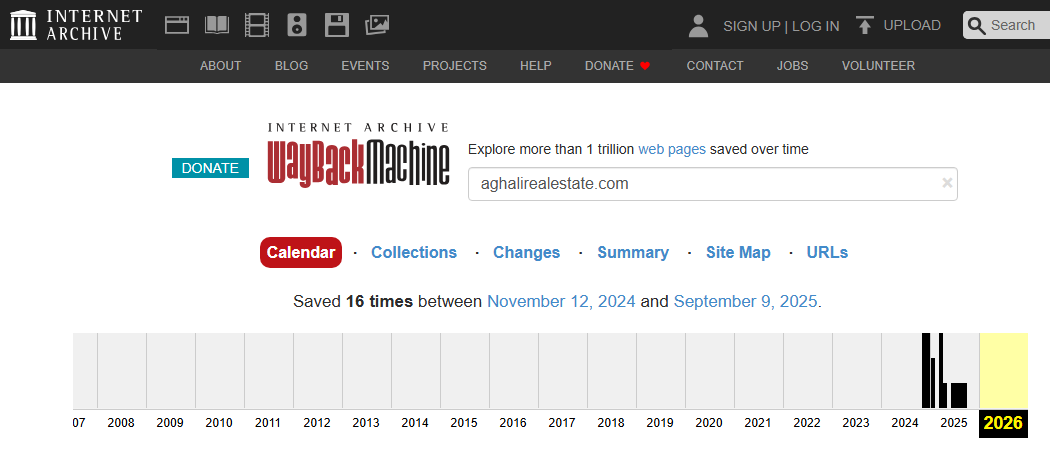1050x459 pixels.
Task: Click the SIGN UP link
Action: pyautogui.click(x=751, y=26)
